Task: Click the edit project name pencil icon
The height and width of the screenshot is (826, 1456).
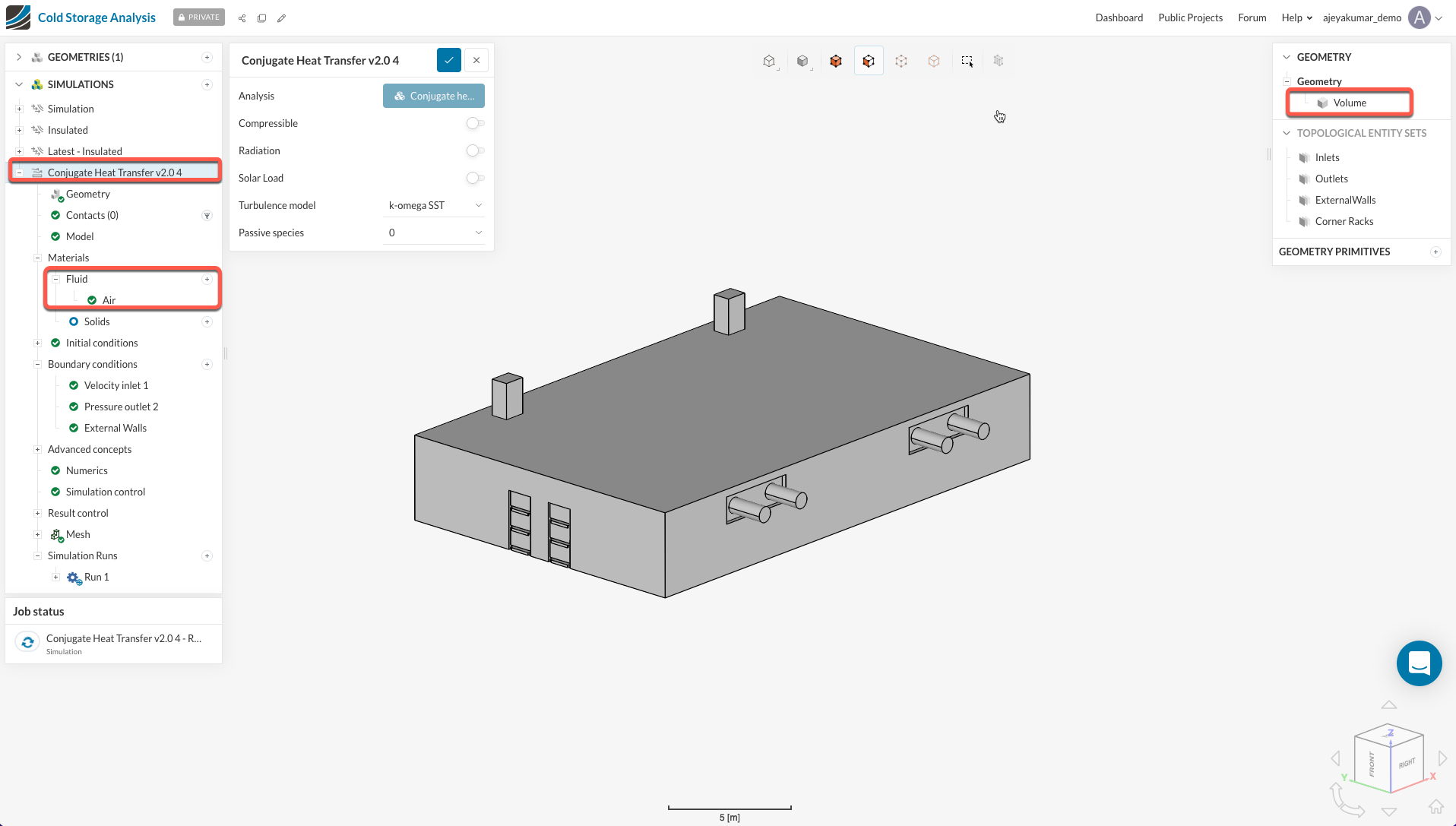Action: (282, 18)
